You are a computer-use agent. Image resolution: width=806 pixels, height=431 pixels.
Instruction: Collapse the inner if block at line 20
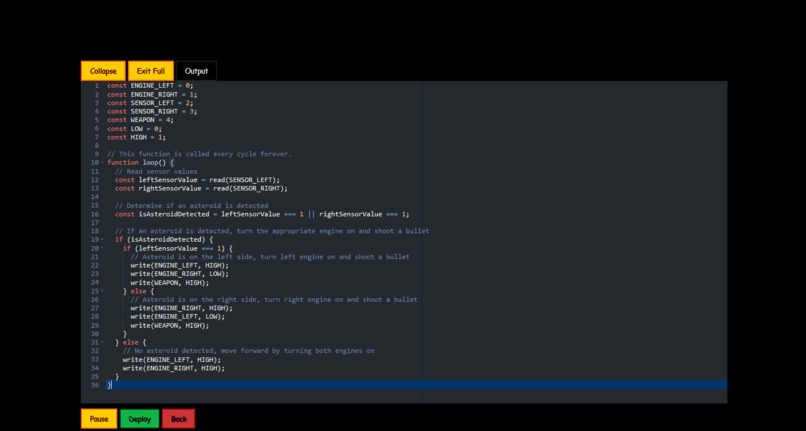(102, 248)
